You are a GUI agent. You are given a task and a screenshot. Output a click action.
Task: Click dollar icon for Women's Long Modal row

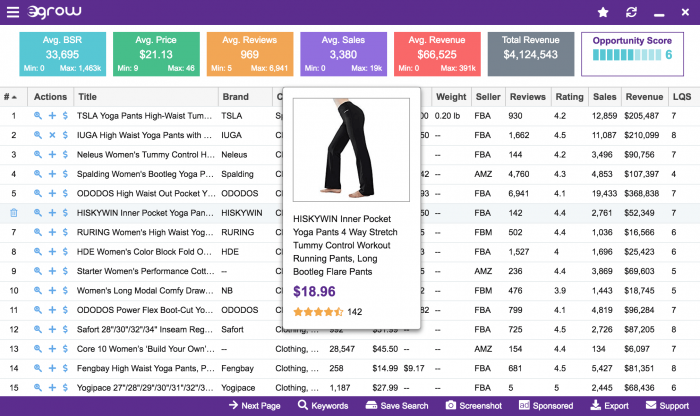tap(65, 291)
